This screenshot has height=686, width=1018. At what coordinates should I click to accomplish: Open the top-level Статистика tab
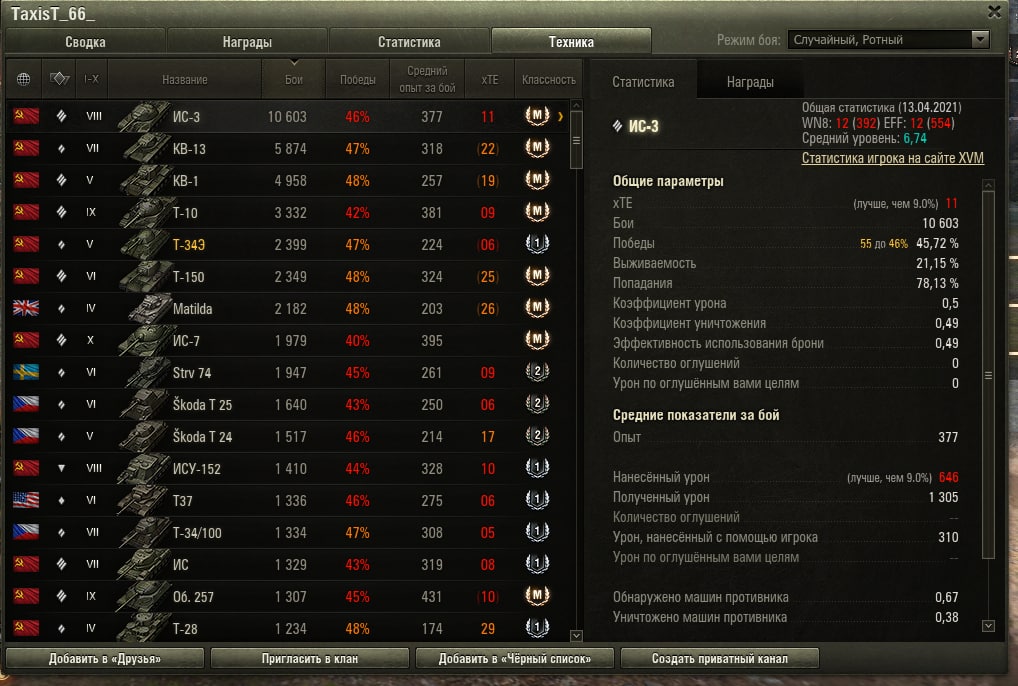click(x=409, y=42)
